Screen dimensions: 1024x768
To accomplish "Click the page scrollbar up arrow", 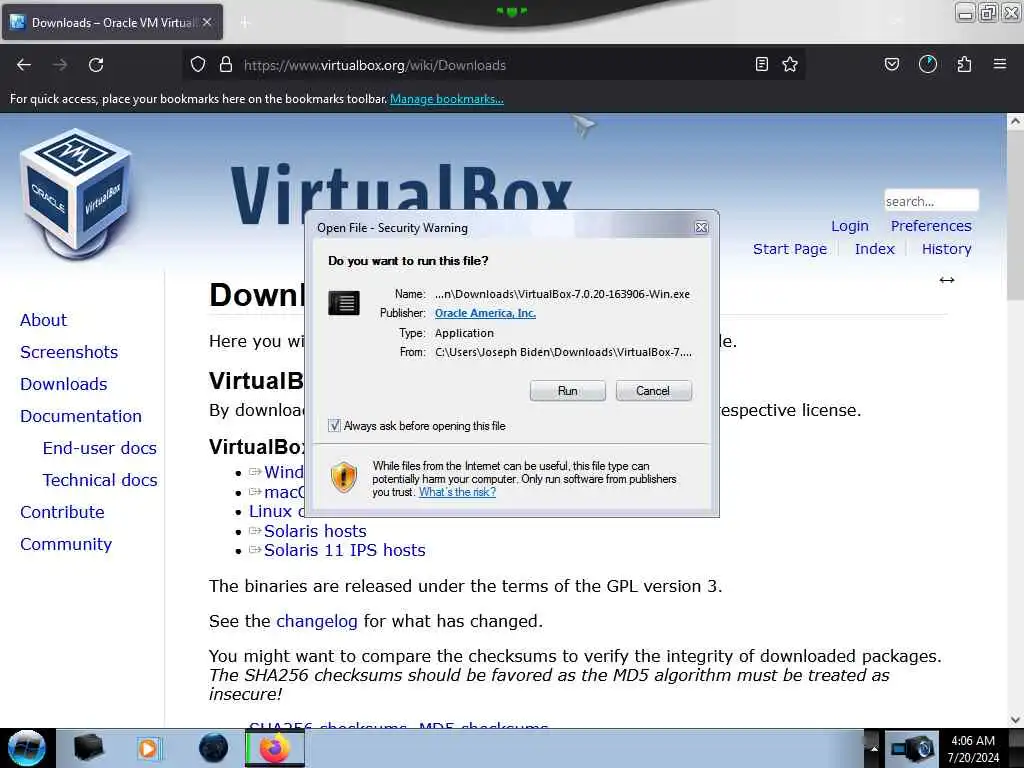I will (1015, 121).
